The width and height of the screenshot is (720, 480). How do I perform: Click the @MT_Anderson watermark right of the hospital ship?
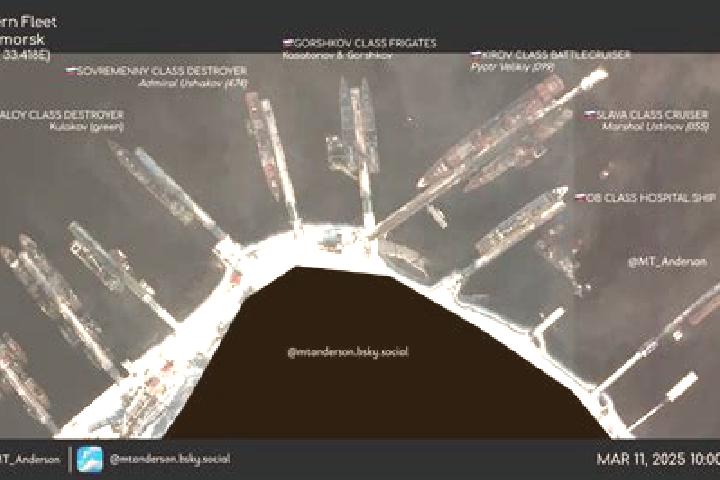[x=667, y=262]
